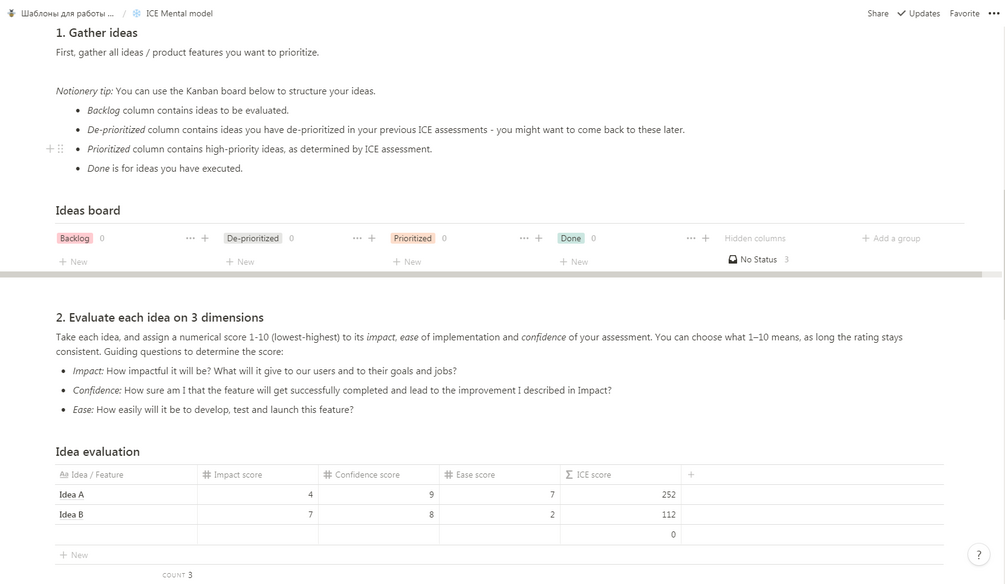Open the Updates panel
Screen dimensions: 1005x584
pyautogui.click(x=918, y=14)
